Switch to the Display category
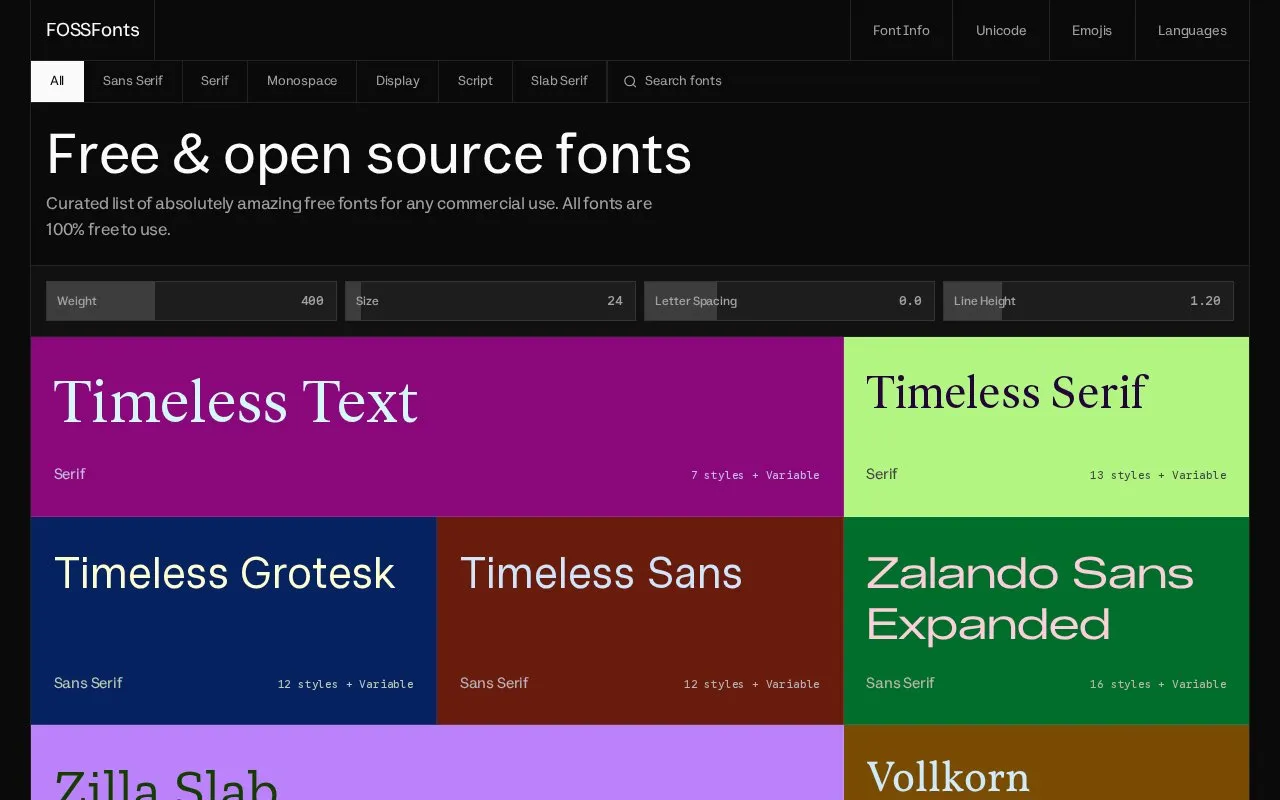Screen dimensions: 1280x800 point(398,81)
